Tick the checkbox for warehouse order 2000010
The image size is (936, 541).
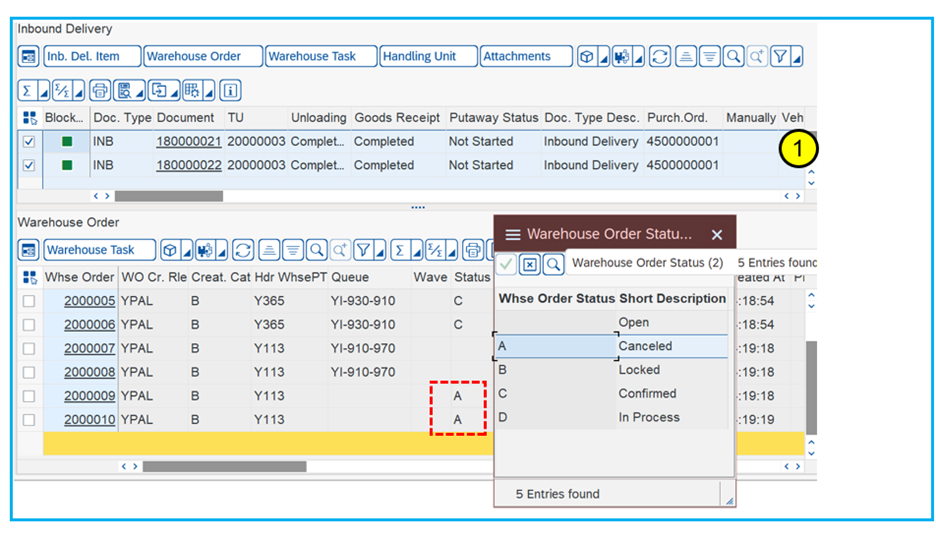coord(29,420)
